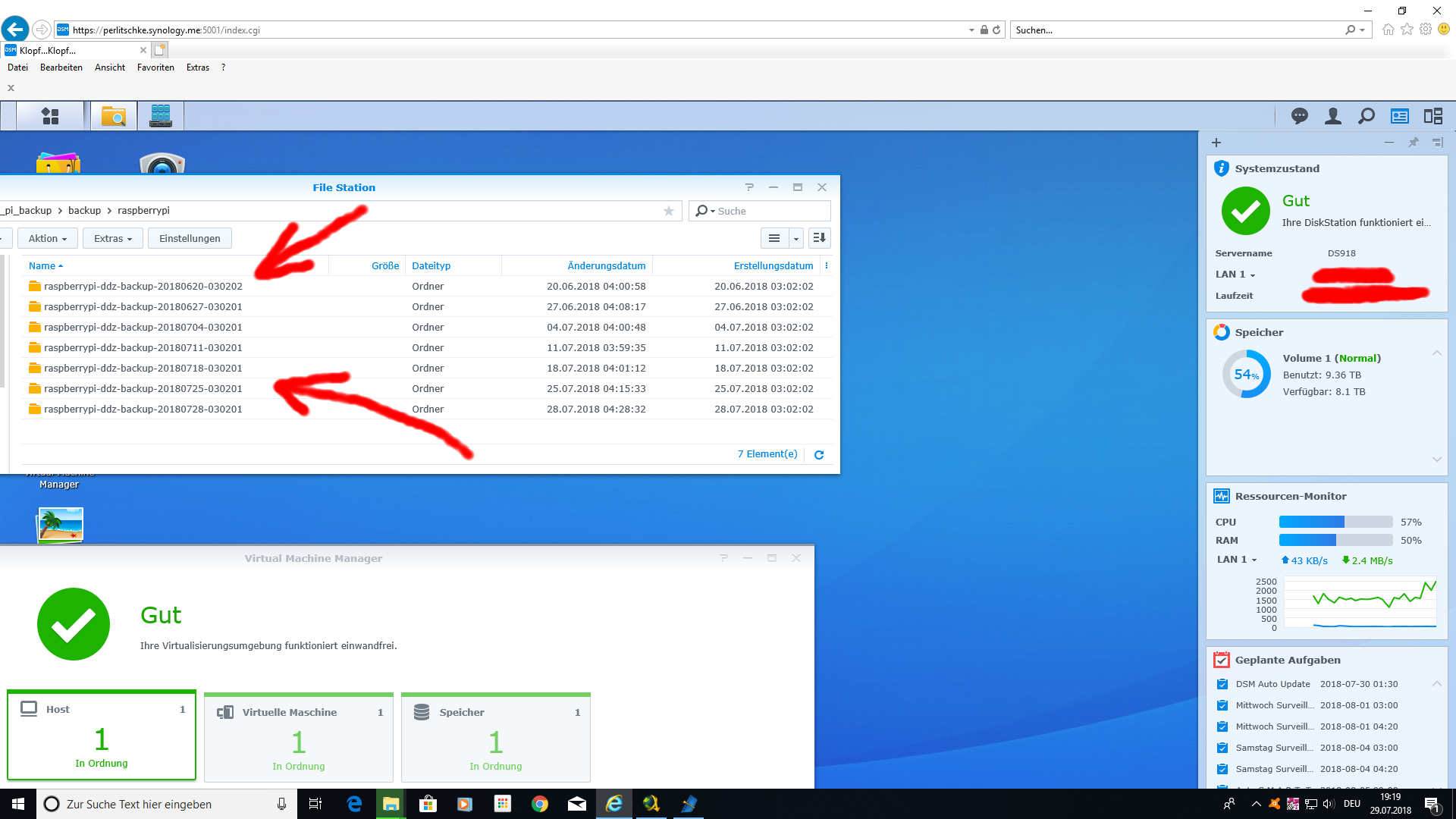The width and height of the screenshot is (1456, 819).
Task: Open the Ansicht browser menu
Action: (110, 67)
